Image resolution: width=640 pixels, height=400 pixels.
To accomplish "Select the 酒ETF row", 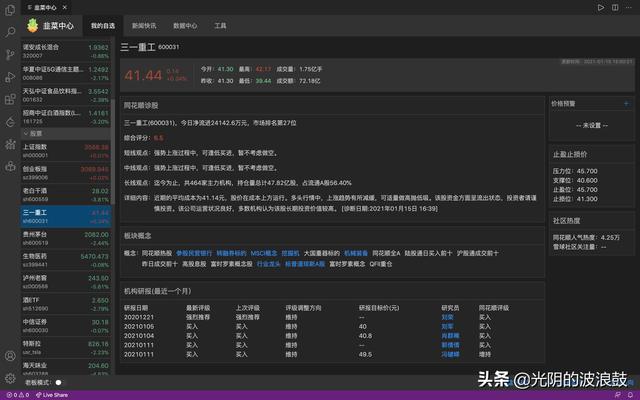I will (x=66, y=304).
